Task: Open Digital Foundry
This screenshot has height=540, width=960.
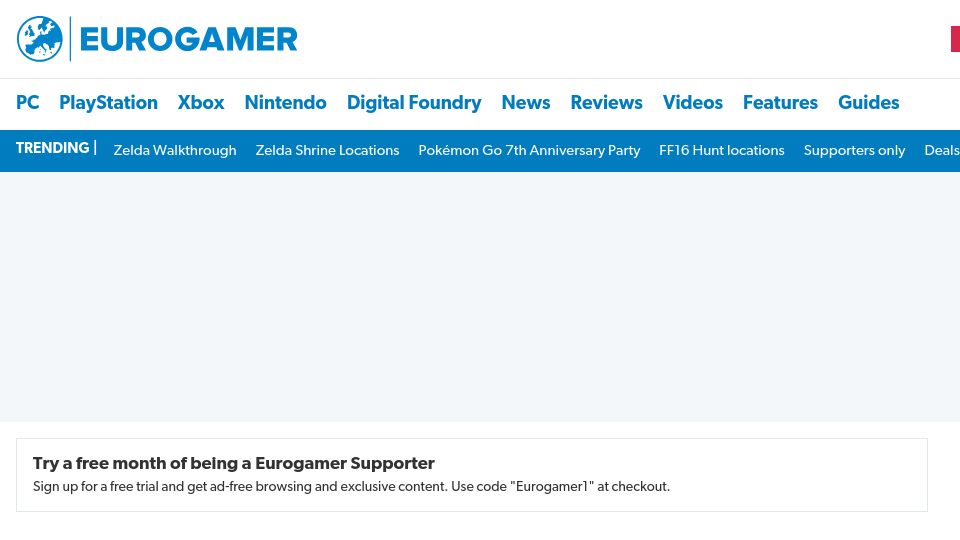Action: click(414, 102)
